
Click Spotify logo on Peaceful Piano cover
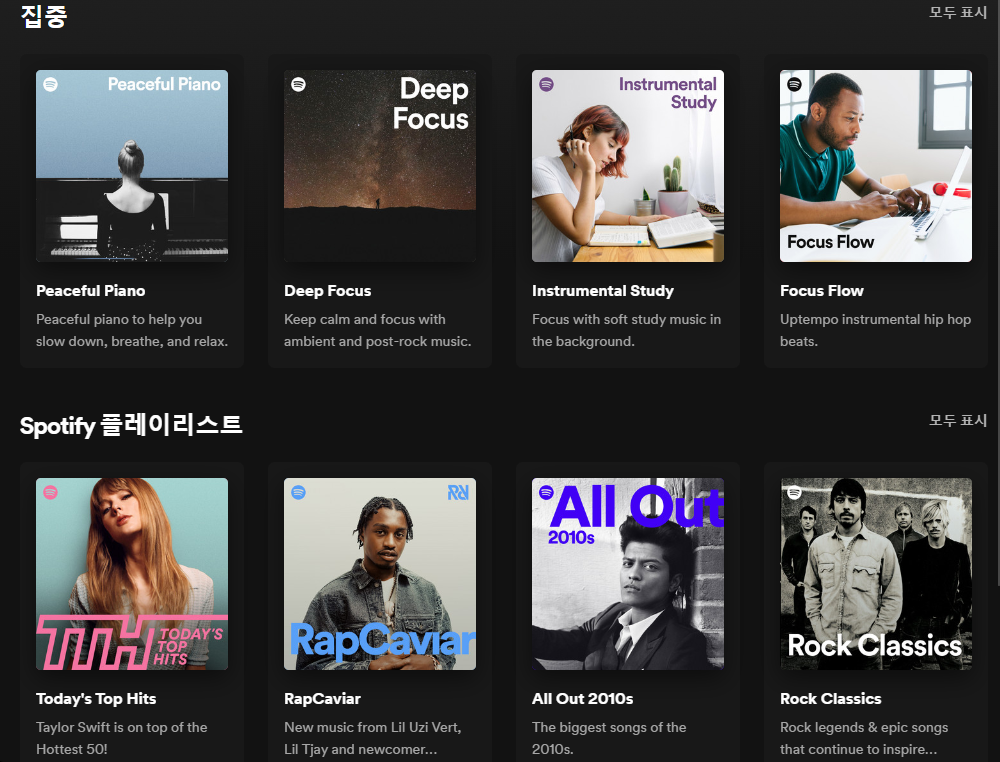pos(50,84)
